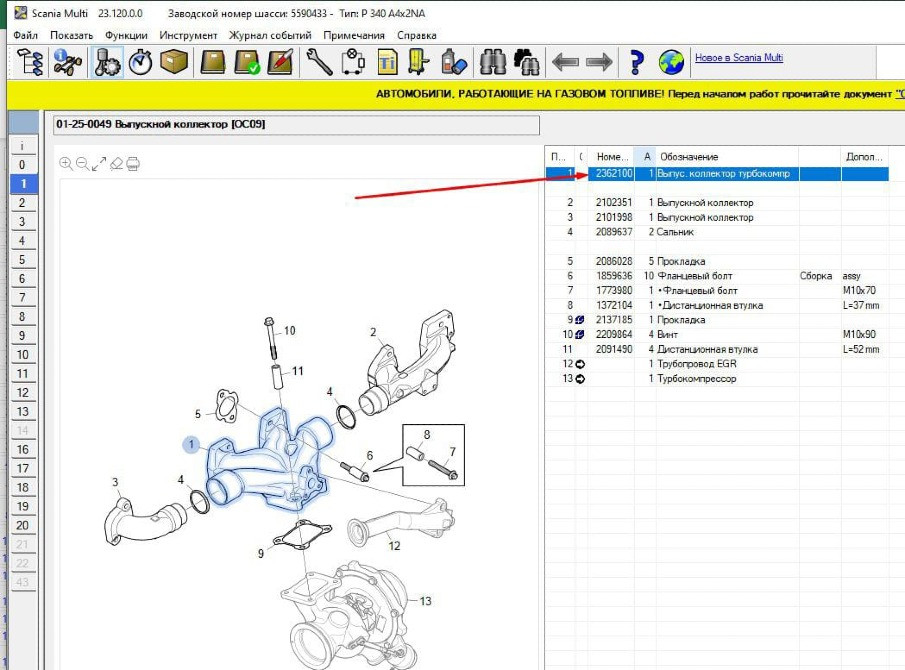The width and height of the screenshot is (905, 670).
Task: Print the diagram using the printer icon
Action: 133,164
